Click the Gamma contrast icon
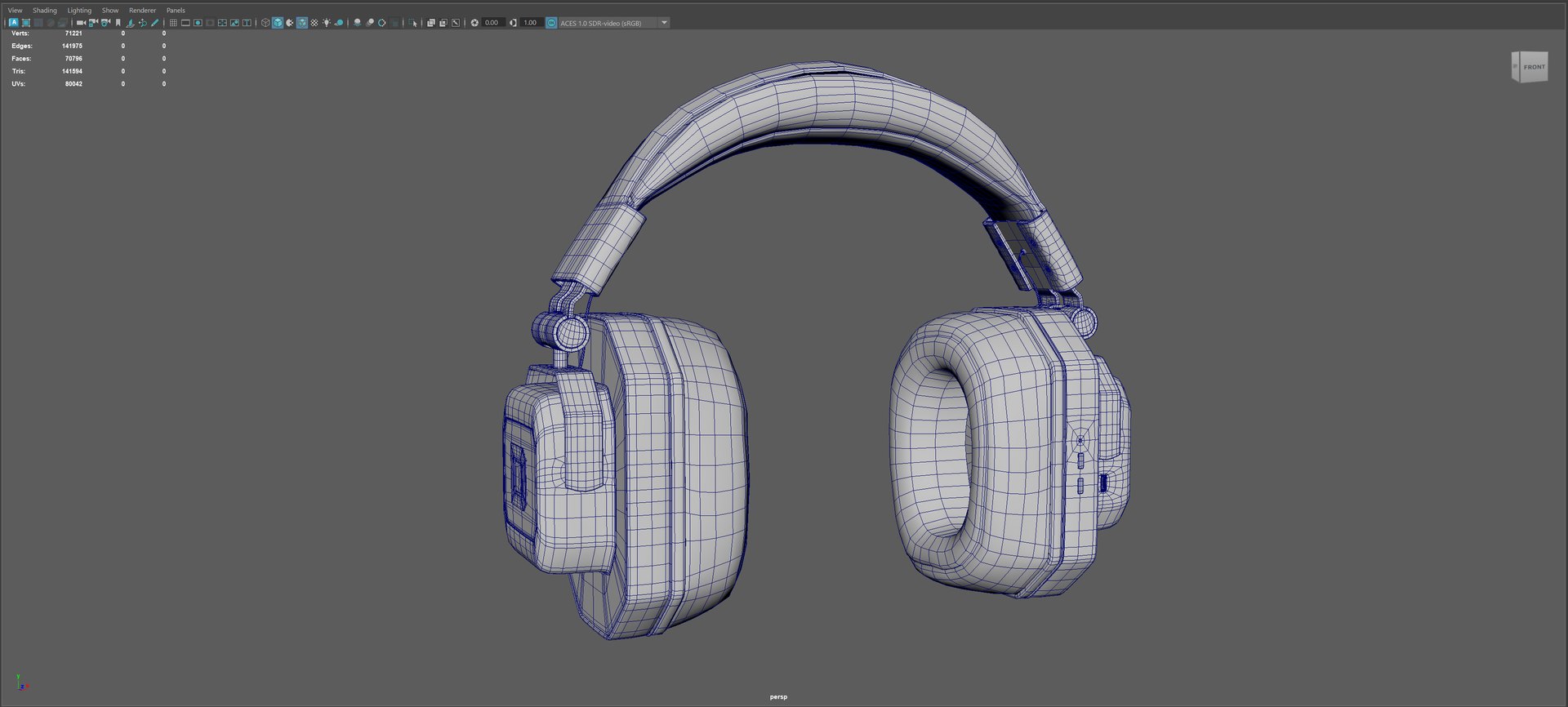The height and width of the screenshot is (707, 1568). pos(513,23)
